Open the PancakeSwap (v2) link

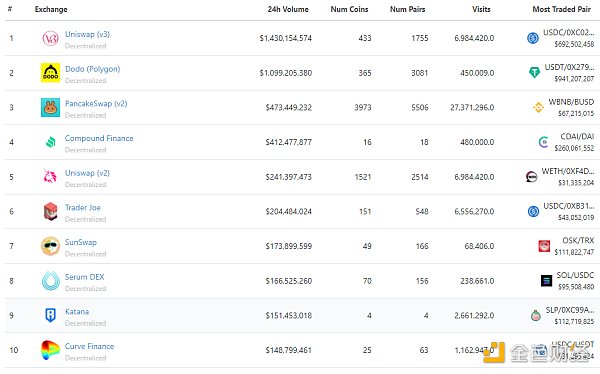96,103
